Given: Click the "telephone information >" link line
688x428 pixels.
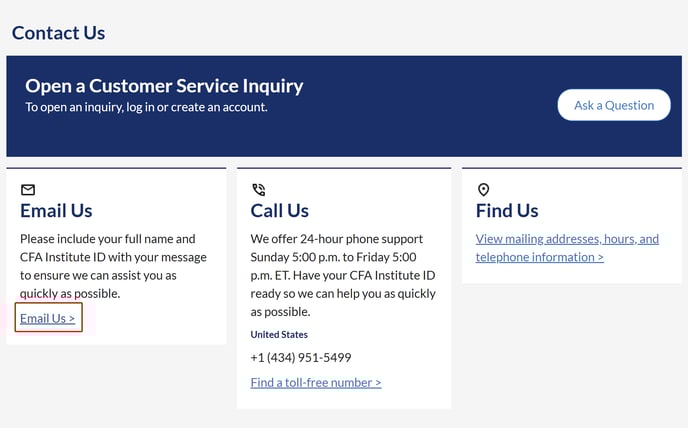Looking at the screenshot, I should point(540,257).
